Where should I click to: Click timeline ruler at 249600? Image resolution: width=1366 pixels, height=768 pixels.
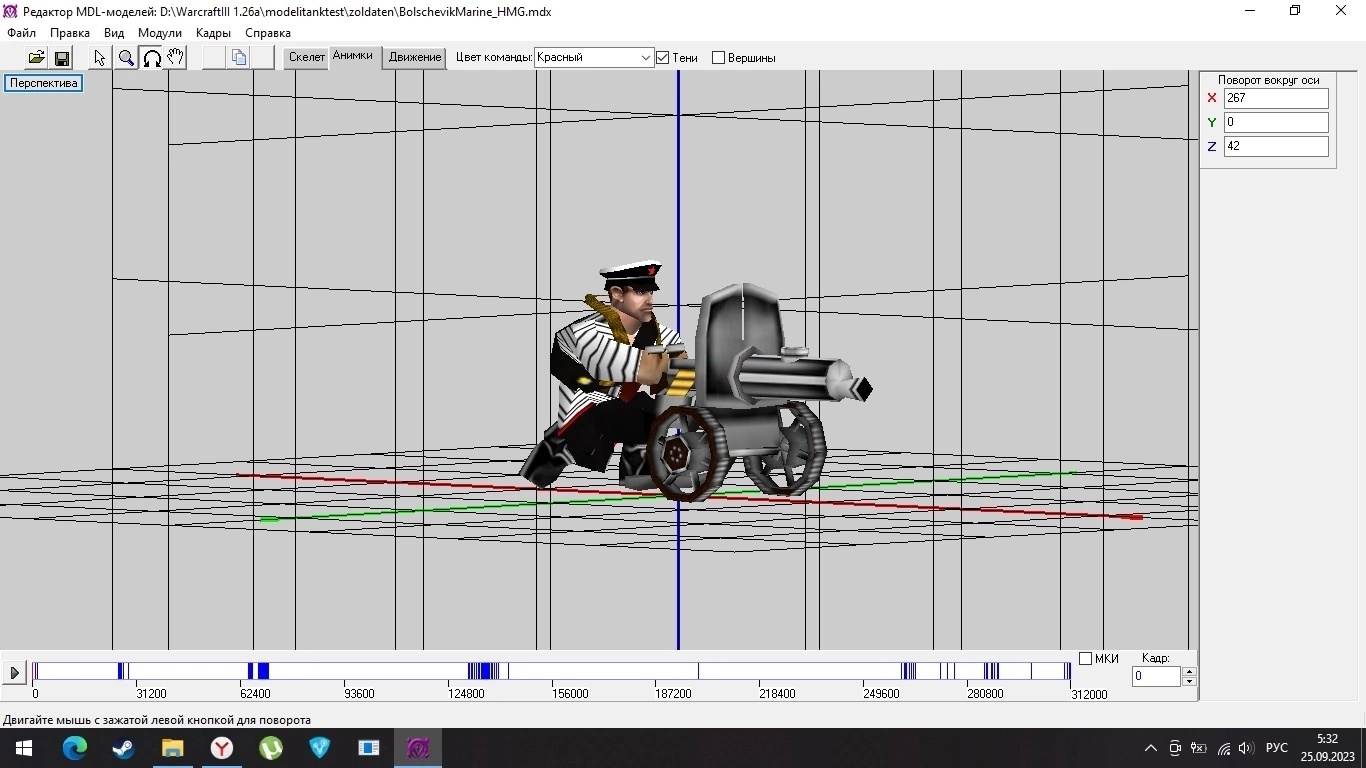click(881, 694)
